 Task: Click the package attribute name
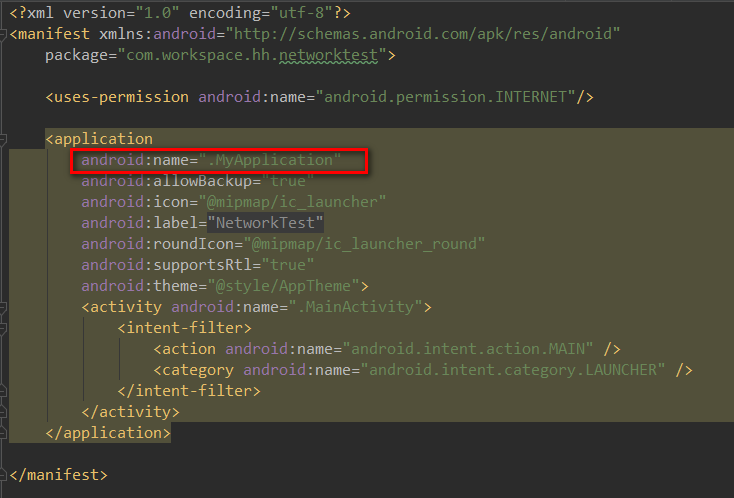click(x=76, y=55)
